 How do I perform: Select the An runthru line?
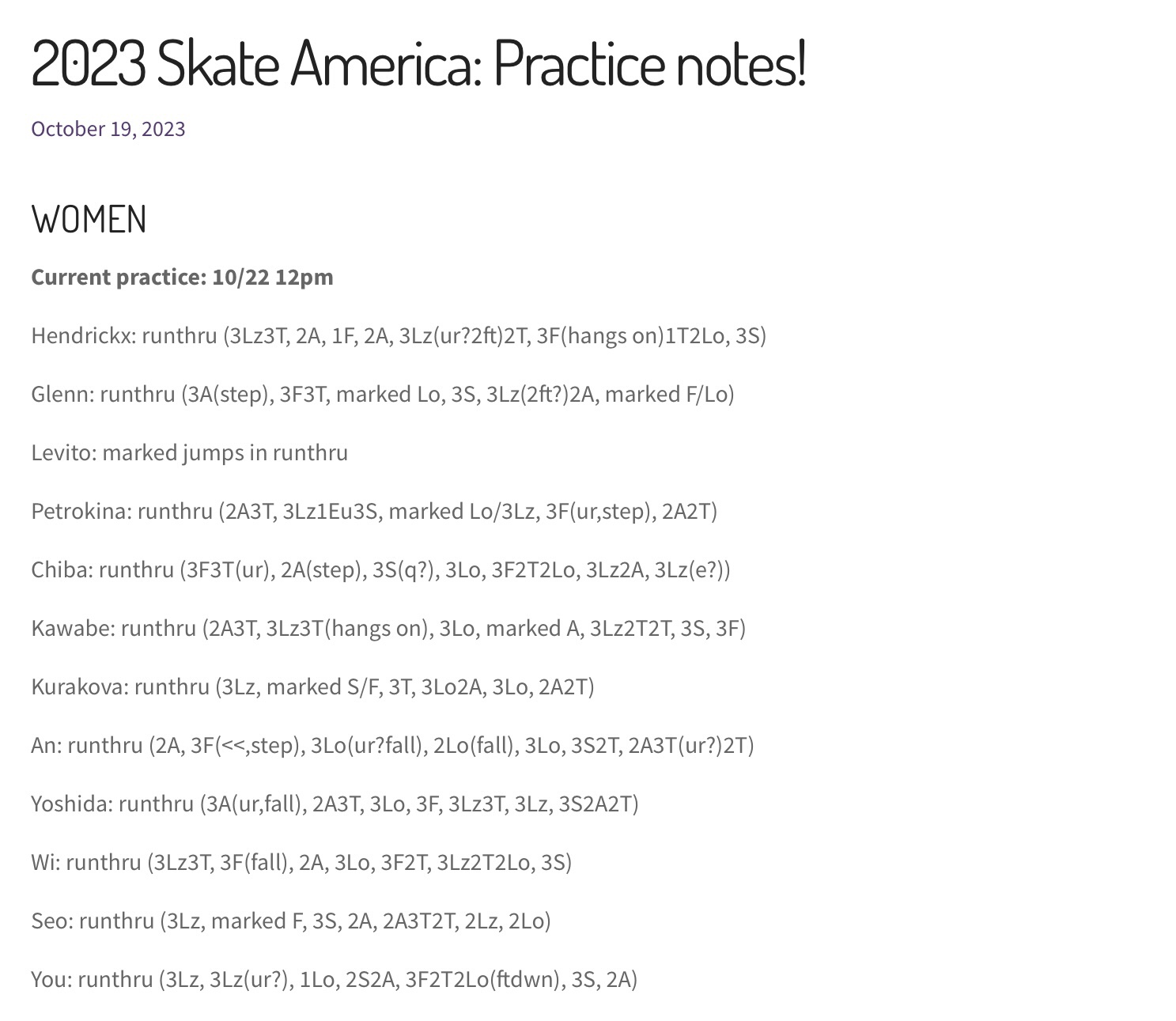coord(393,746)
